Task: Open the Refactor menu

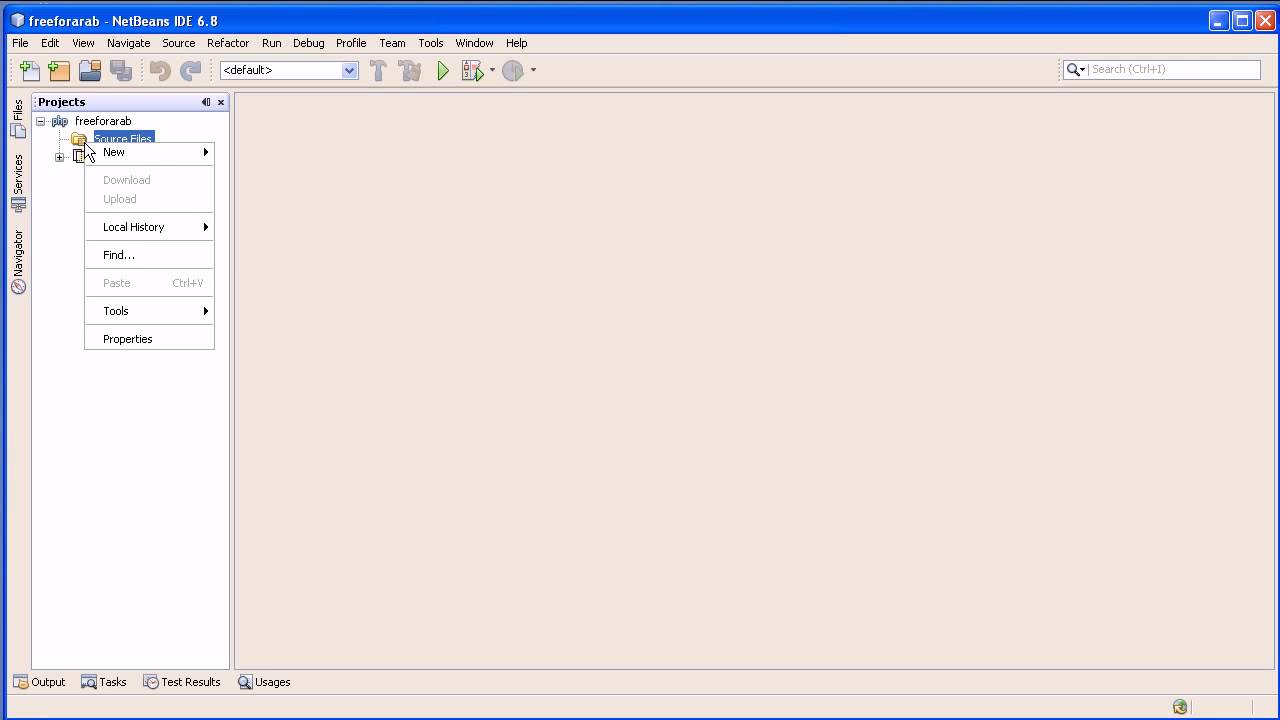Action: [228, 43]
